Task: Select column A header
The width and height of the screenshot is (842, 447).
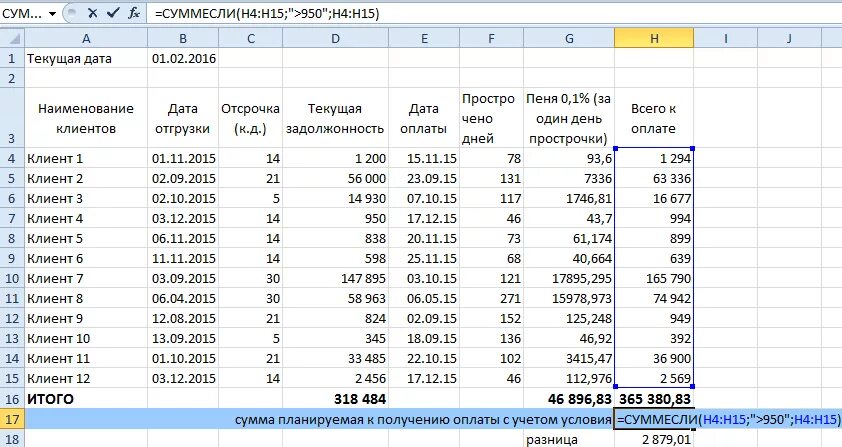Action: pyautogui.click(x=86, y=39)
